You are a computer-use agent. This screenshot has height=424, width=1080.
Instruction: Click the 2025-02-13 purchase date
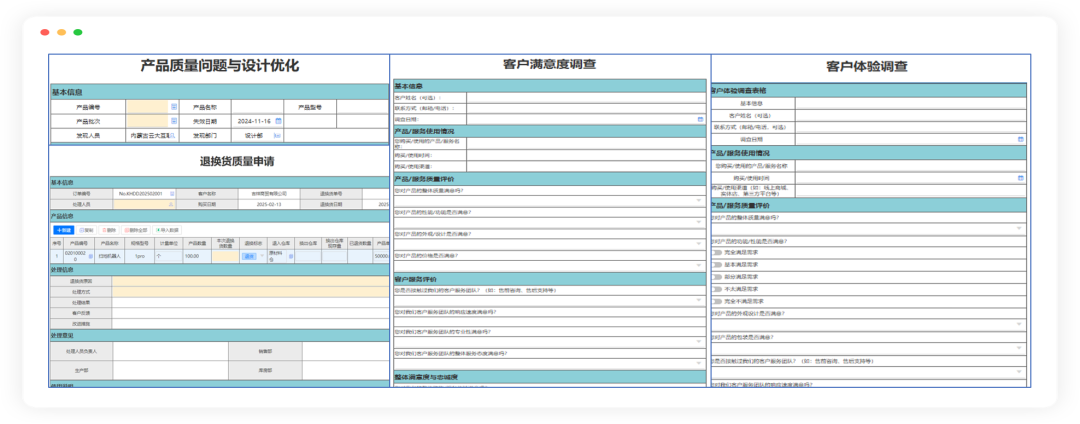269,204
